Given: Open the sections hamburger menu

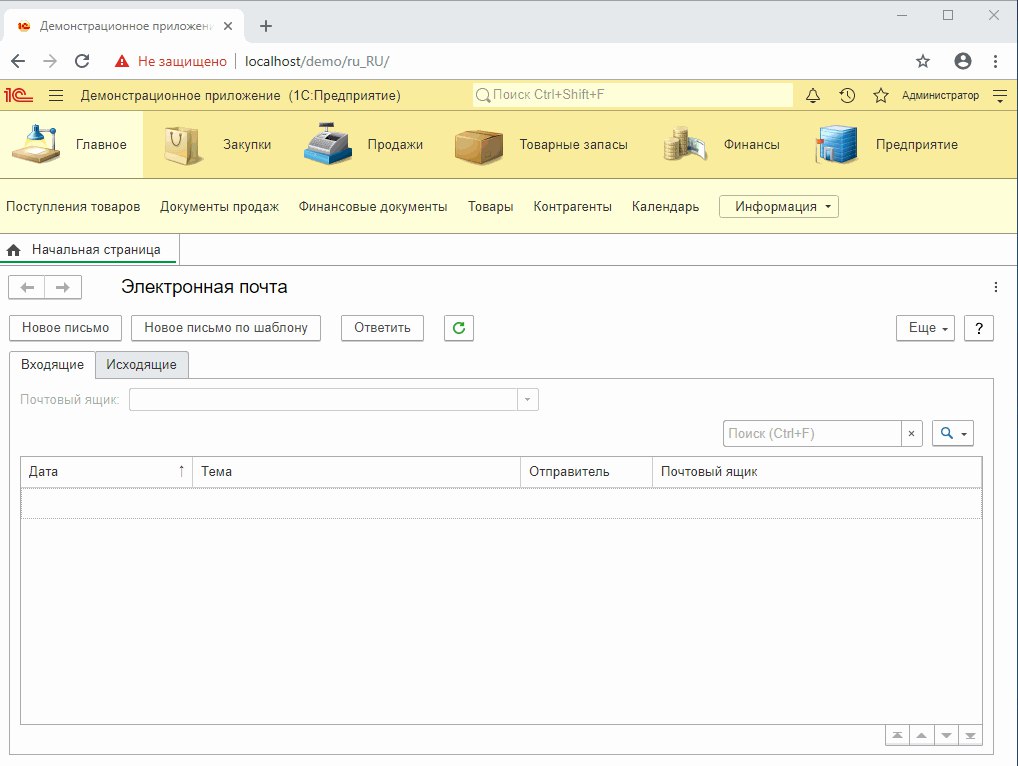Looking at the screenshot, I should pyautogui.click(x=56, y=95).
